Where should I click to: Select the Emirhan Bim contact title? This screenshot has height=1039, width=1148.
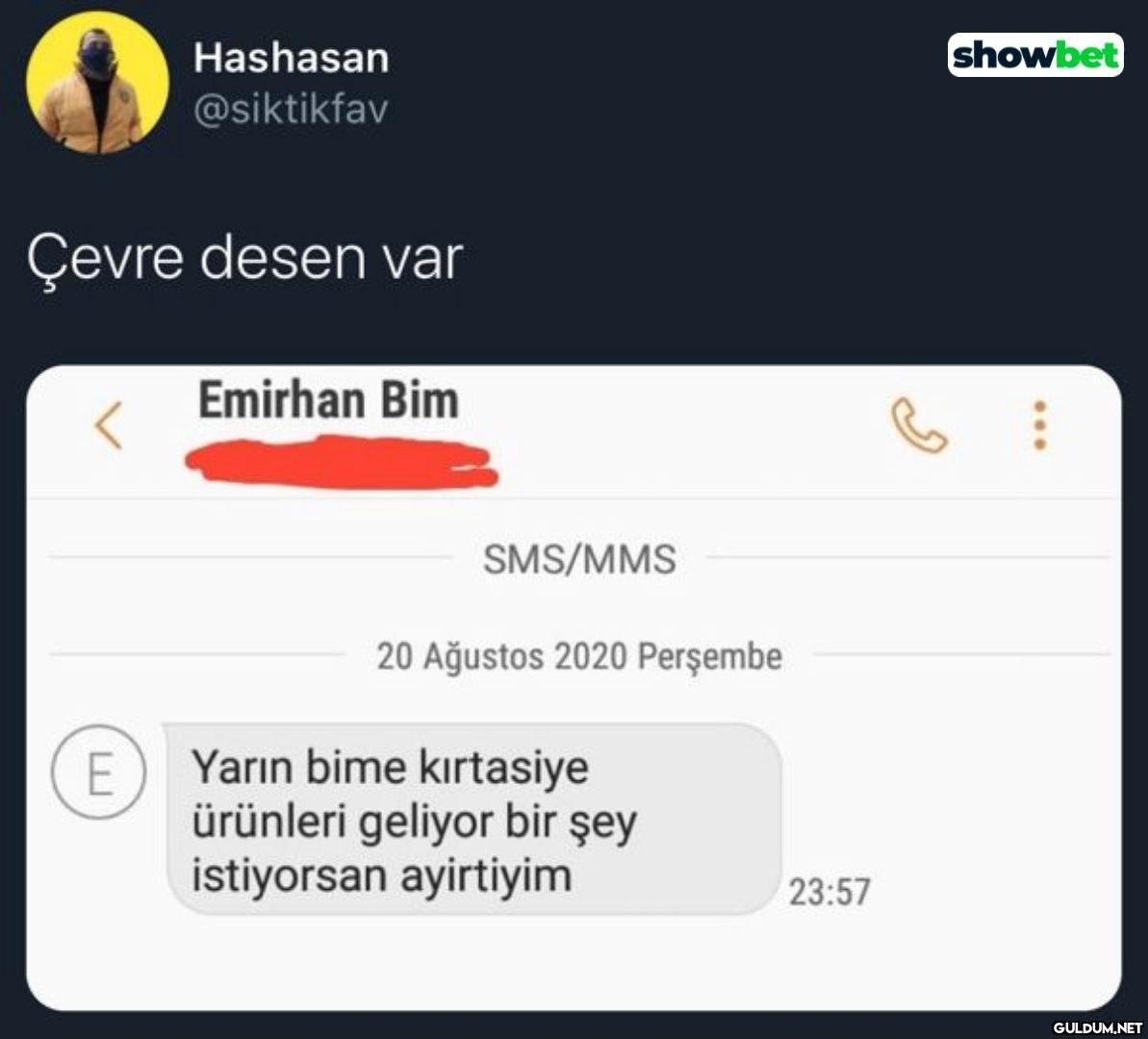coord(328,400)
